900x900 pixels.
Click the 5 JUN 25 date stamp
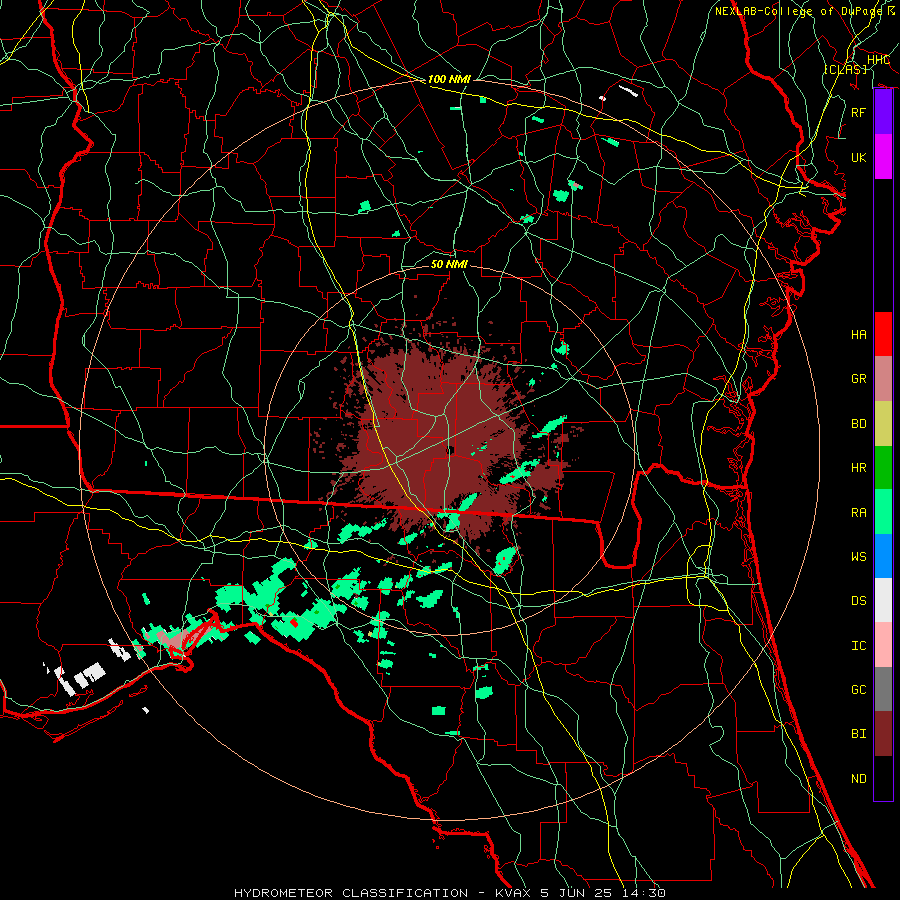coord(577,893)
